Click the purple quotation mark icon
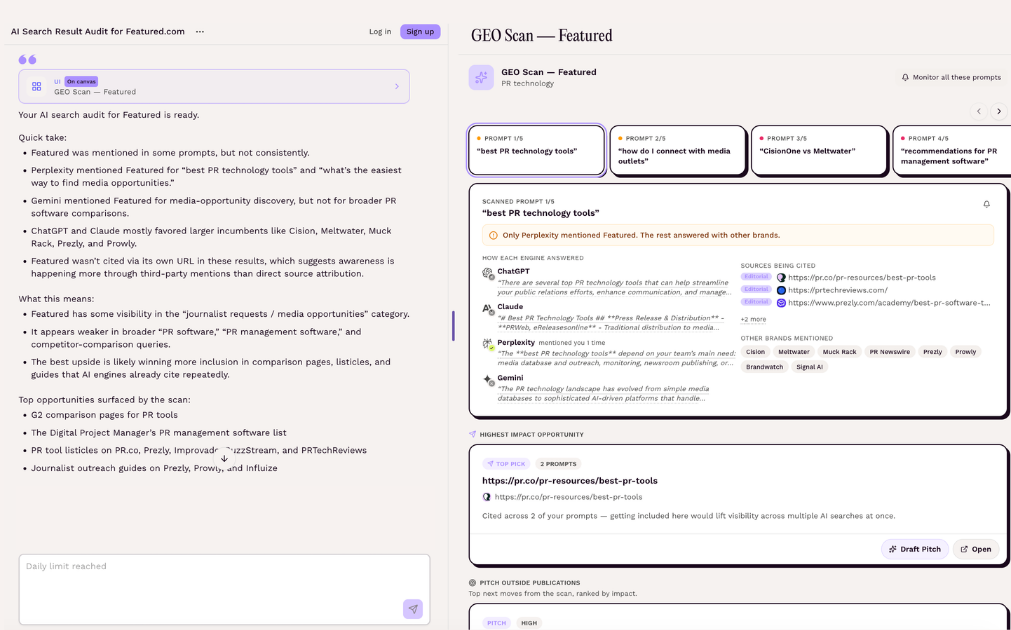Viewport: 1011px width, 630px height. pos(27,59)
